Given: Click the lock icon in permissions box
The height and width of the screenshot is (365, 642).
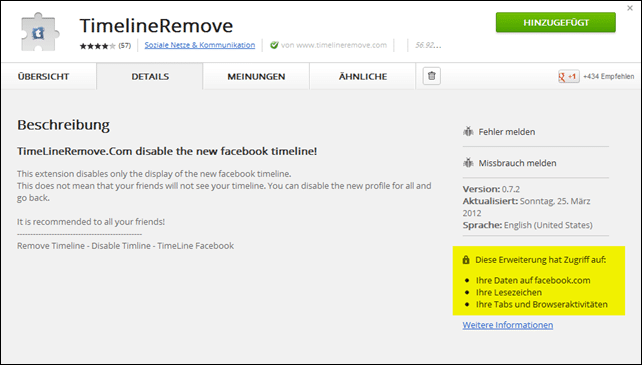Looking at the screenshot, I should coord(466,260).
